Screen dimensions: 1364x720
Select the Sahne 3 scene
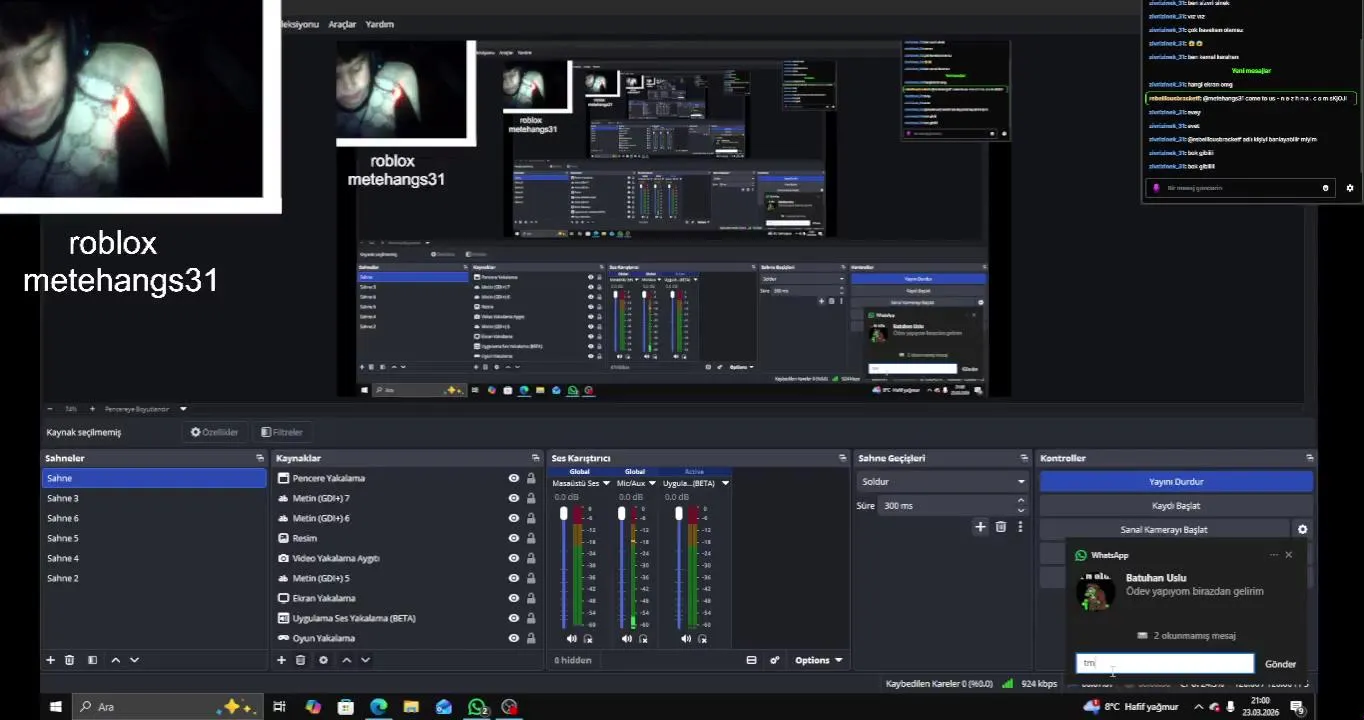pyautogui.click(x=154, y=498)
